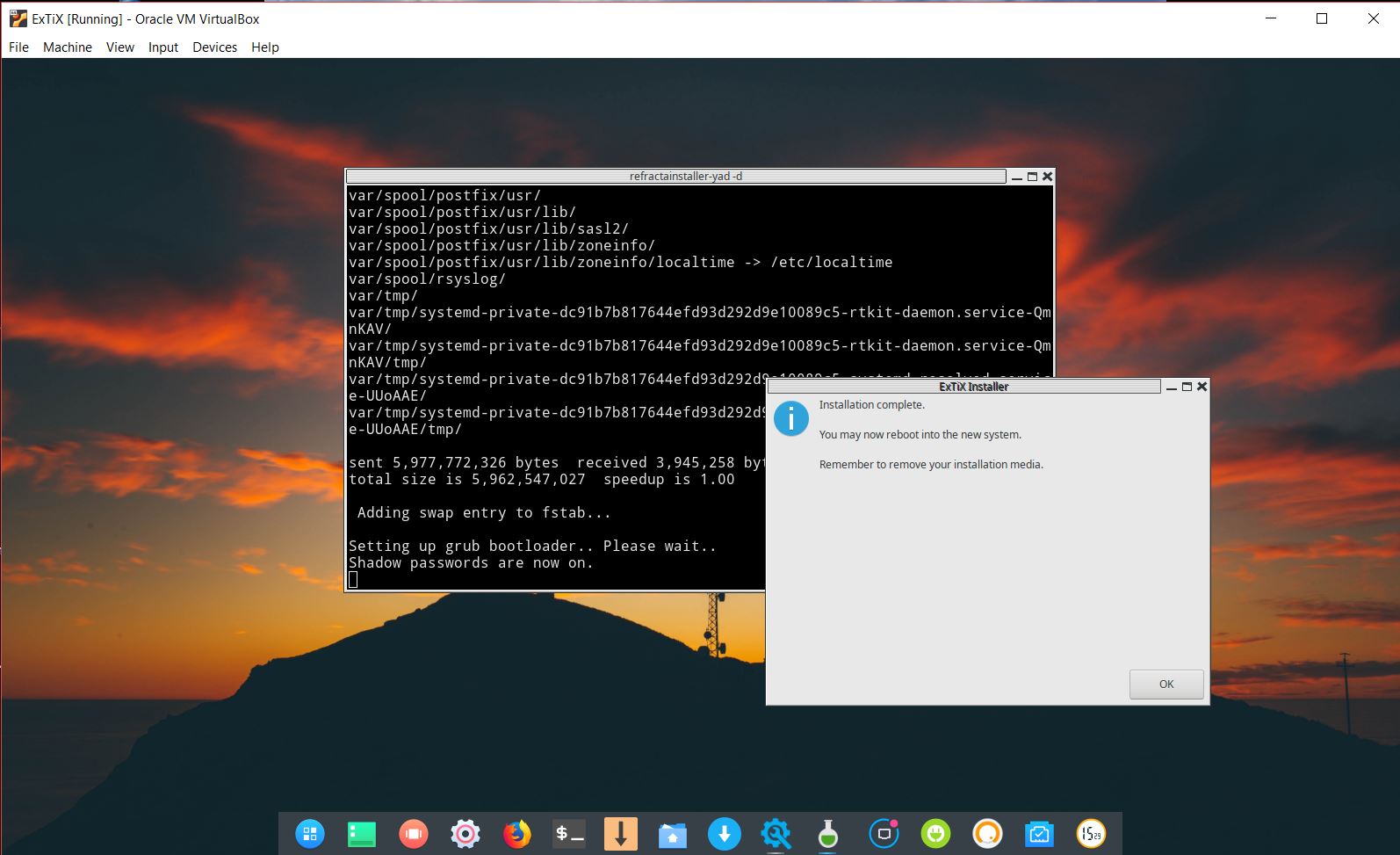Click the green multitasking view dock icon
Screen dimensions: 1400x855
(361, 834)
